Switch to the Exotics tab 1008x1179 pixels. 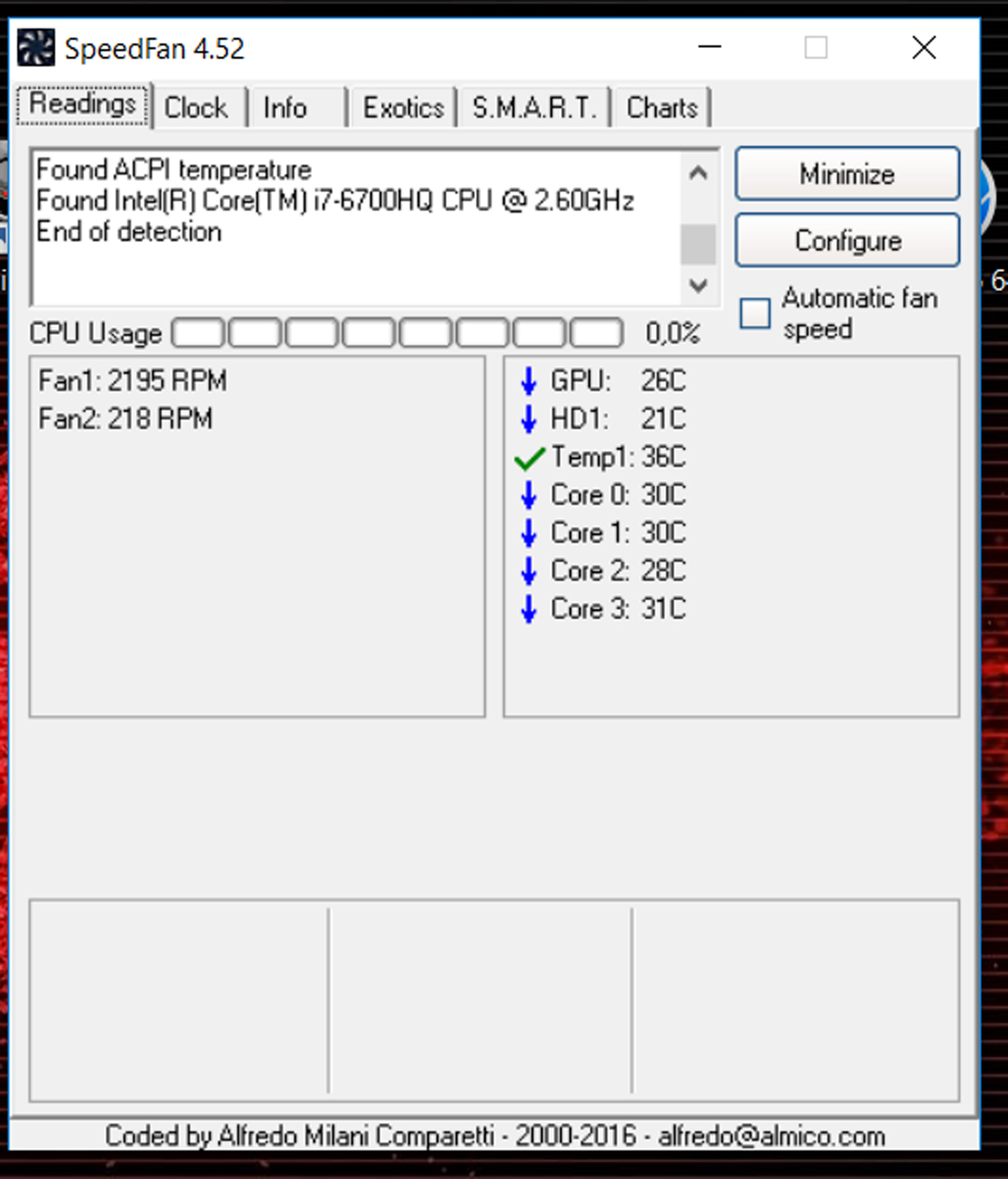click(x=403, y=107)
